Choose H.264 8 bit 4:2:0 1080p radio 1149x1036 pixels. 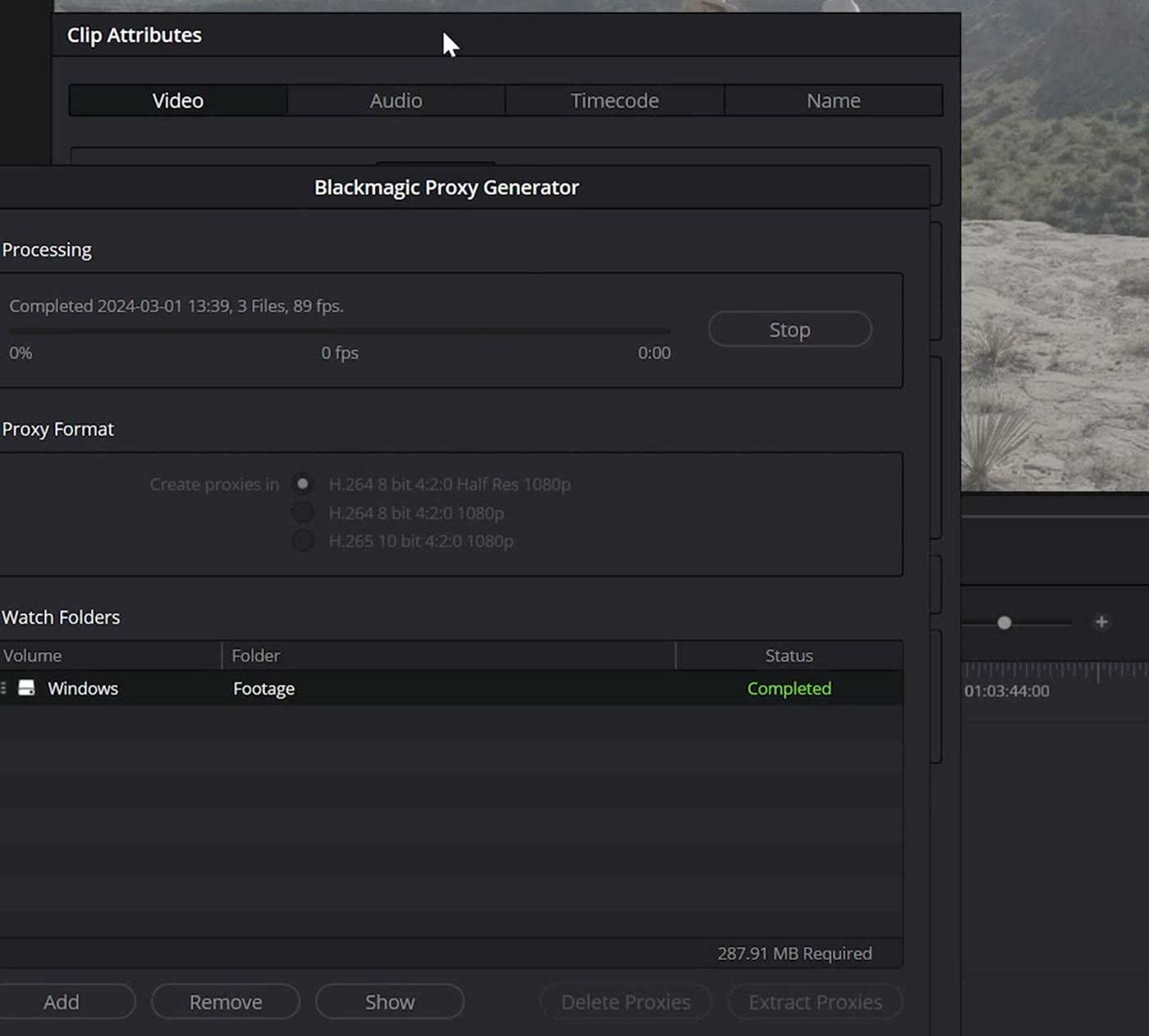(303, 513)
